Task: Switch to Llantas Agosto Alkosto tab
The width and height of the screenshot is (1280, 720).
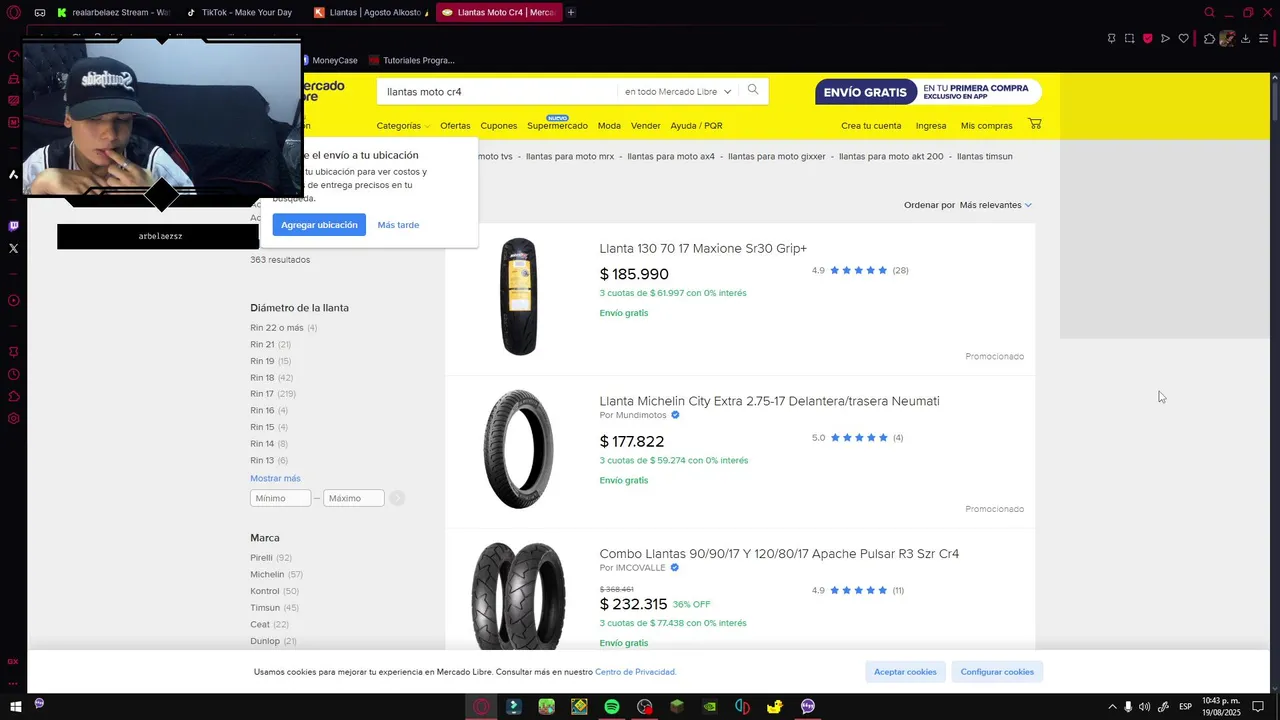Action: point(370,13)
